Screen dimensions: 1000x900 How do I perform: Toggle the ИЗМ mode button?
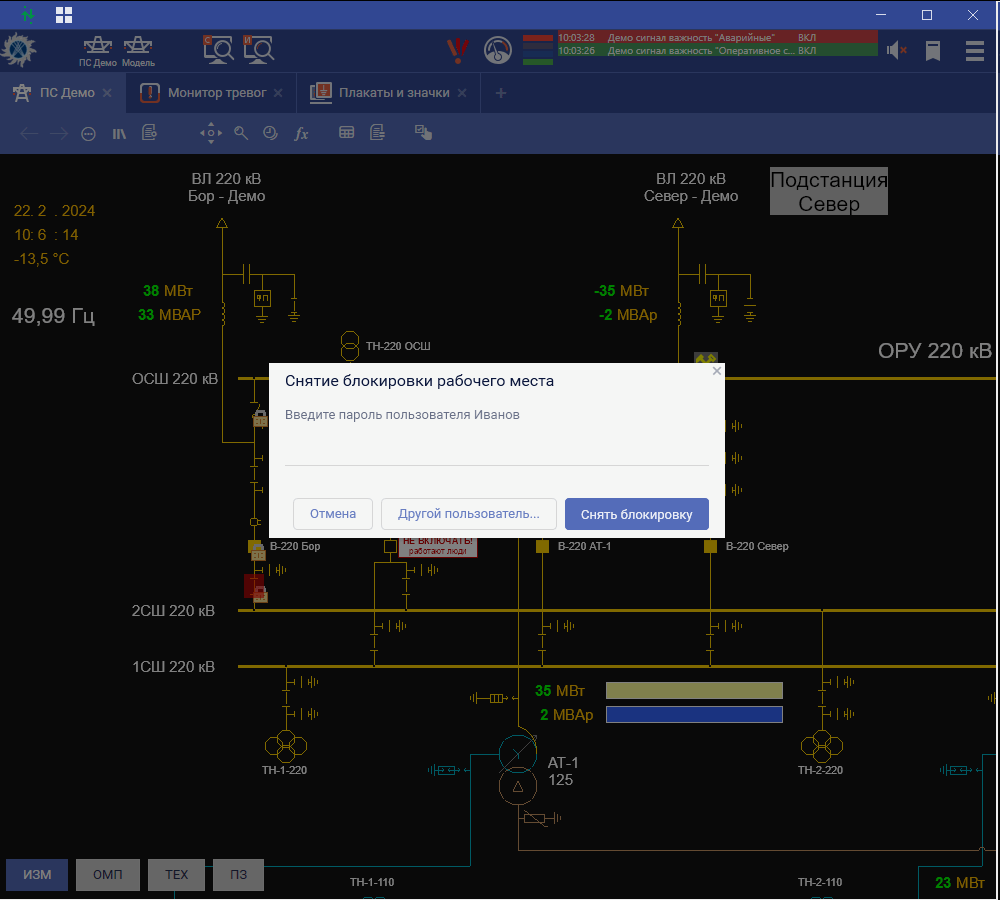(x=37, y=875)
